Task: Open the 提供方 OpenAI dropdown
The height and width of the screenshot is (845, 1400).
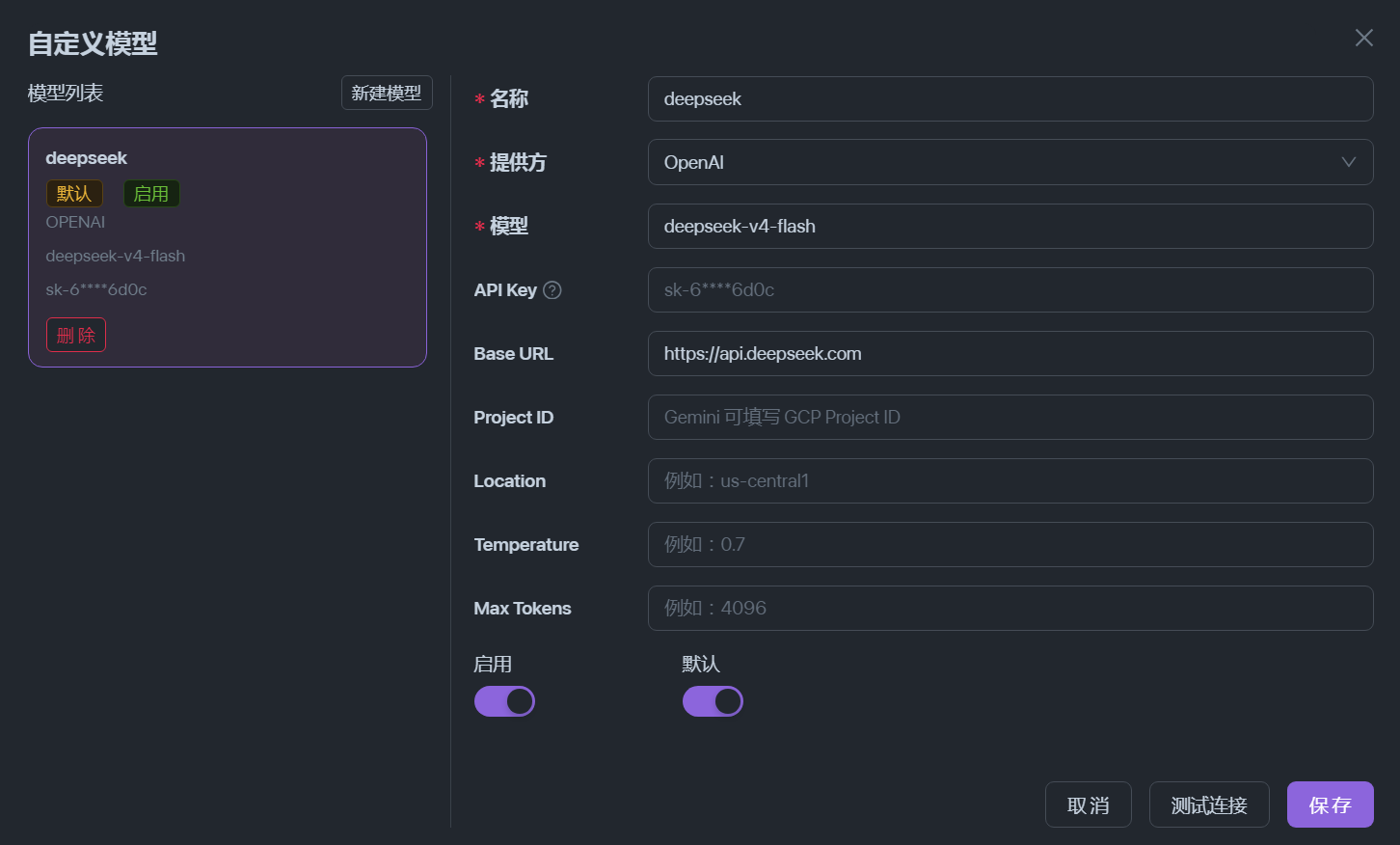Action: [1010, 162]
